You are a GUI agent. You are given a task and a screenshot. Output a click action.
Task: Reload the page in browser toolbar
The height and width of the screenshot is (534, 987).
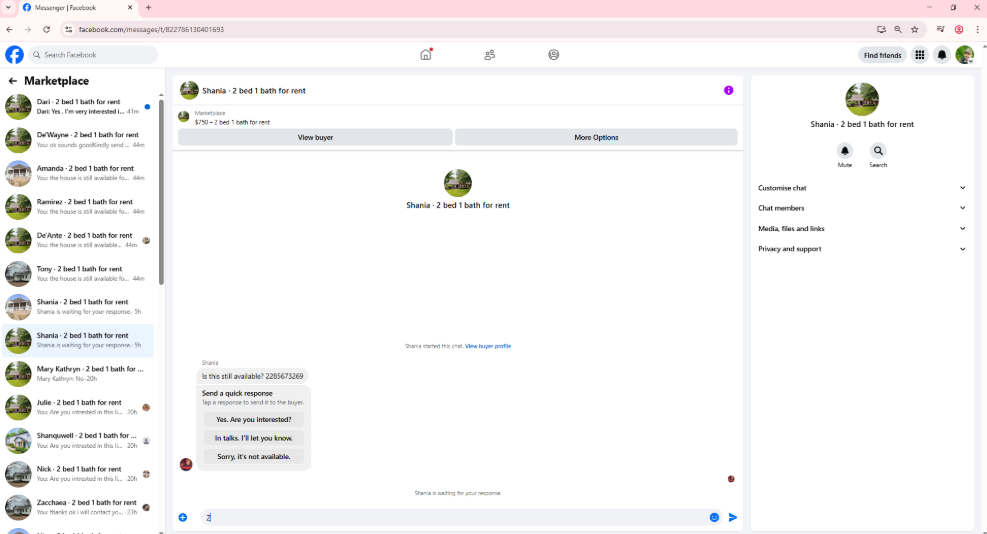pos(47,30)
